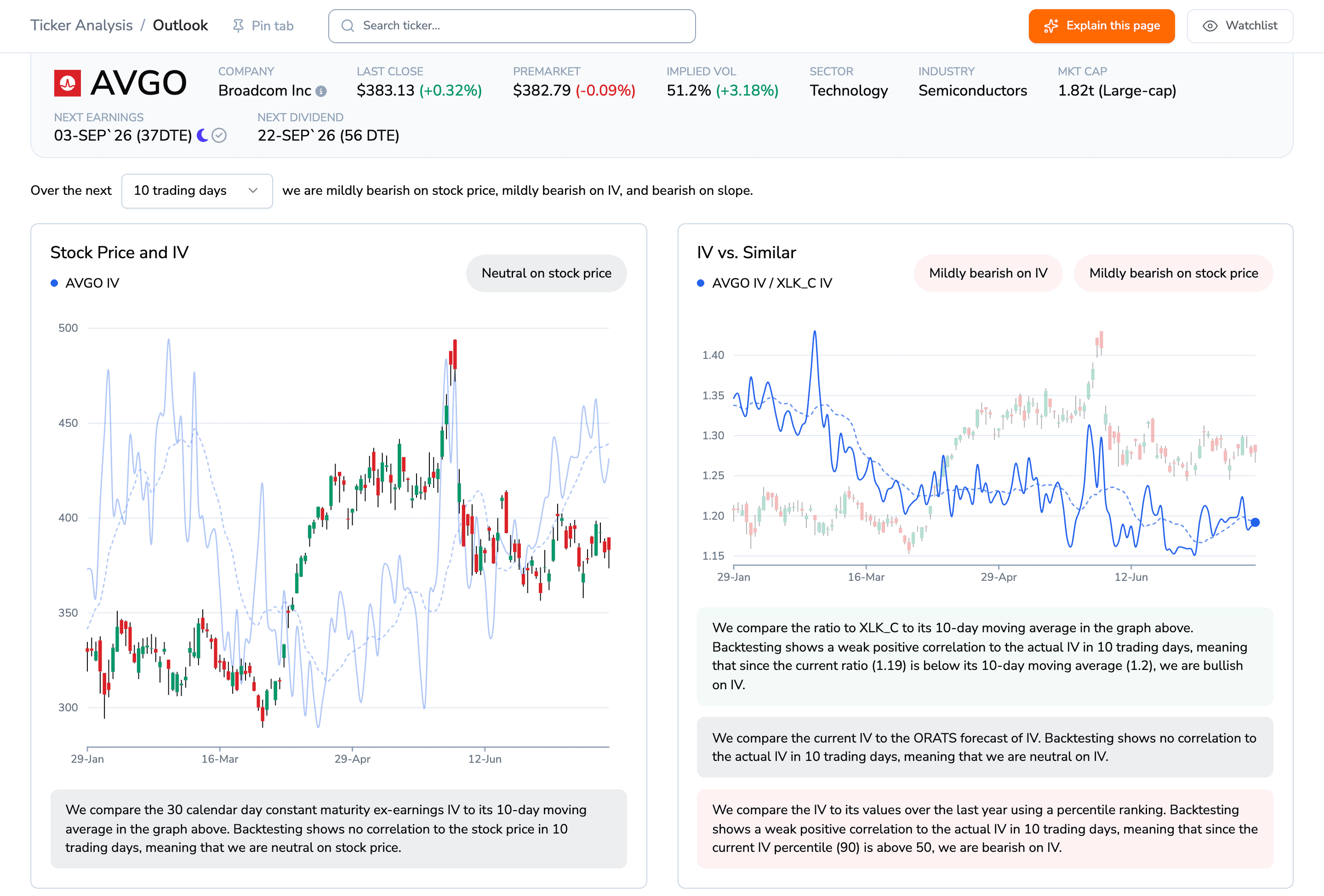This screenshot has width=1324, height=896.
Task: Click the Explain this page button
Action: (x=1102, y=26)
